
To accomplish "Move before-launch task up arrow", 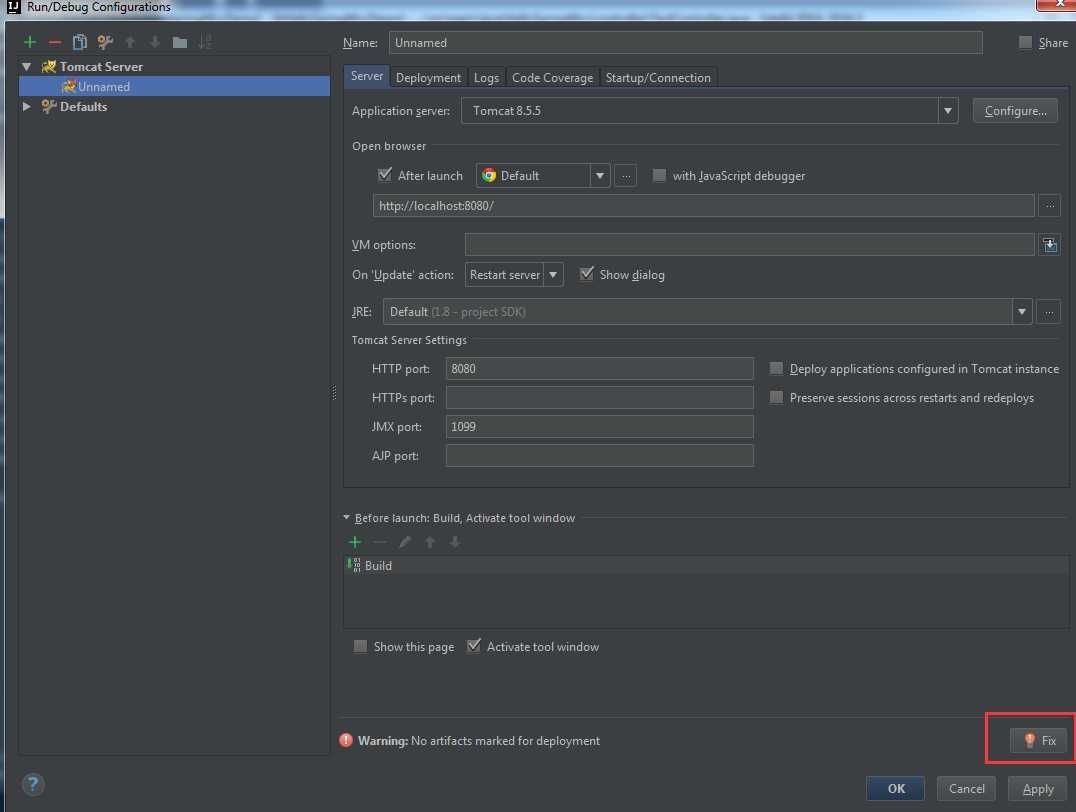I will pyautogui.click(x=430, y=542).
